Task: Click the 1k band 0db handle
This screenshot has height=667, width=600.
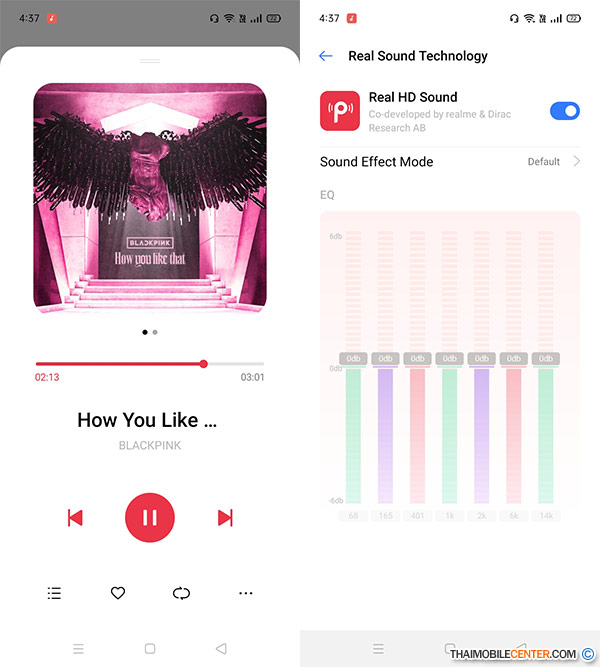Action: 449,359
